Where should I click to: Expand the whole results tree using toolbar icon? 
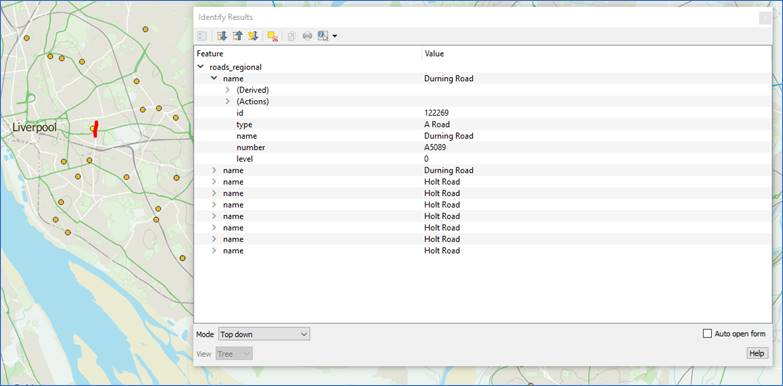tap(222, 36)
